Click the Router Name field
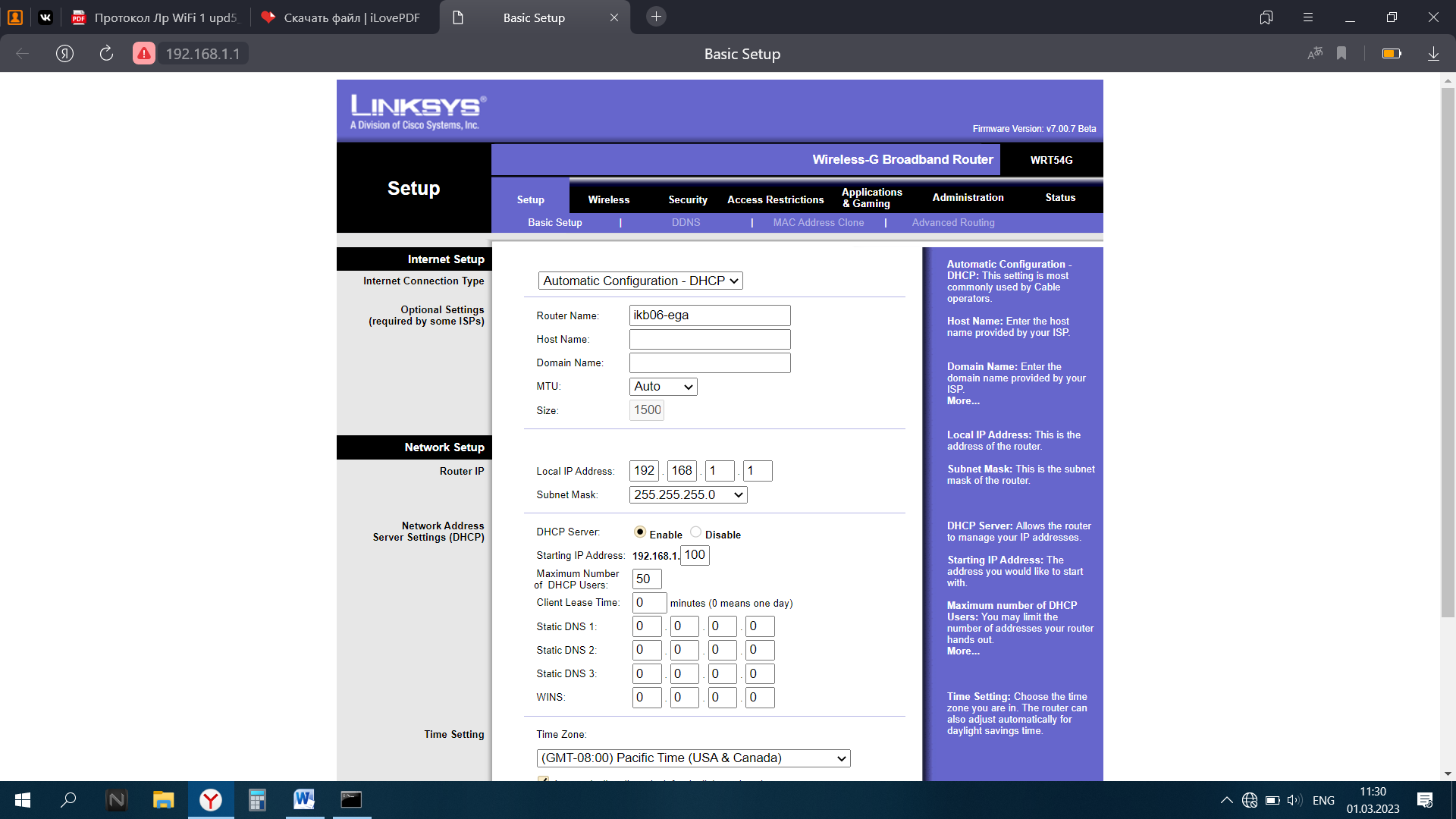1456x819 pixels. (710, 315)
